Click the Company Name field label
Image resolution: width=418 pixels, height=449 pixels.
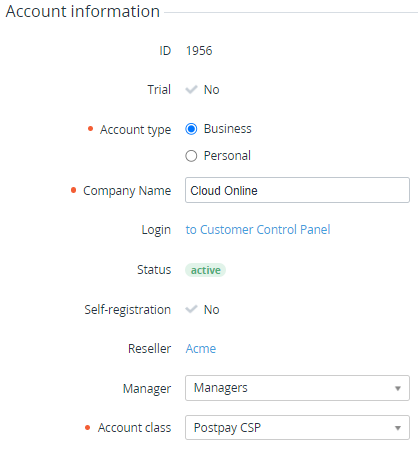coord(127,191)
